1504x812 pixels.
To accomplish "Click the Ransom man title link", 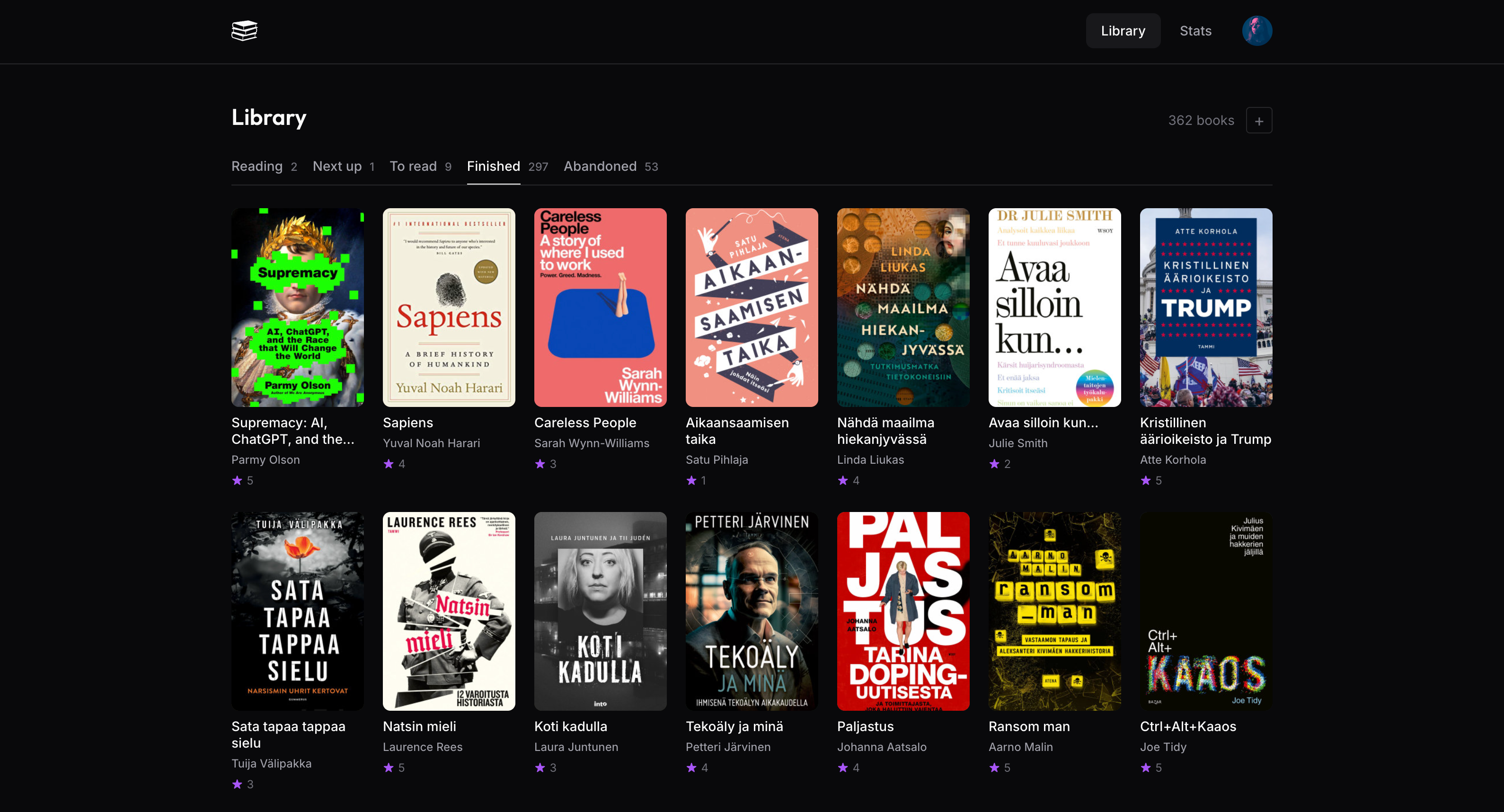I will point(1029,726).
